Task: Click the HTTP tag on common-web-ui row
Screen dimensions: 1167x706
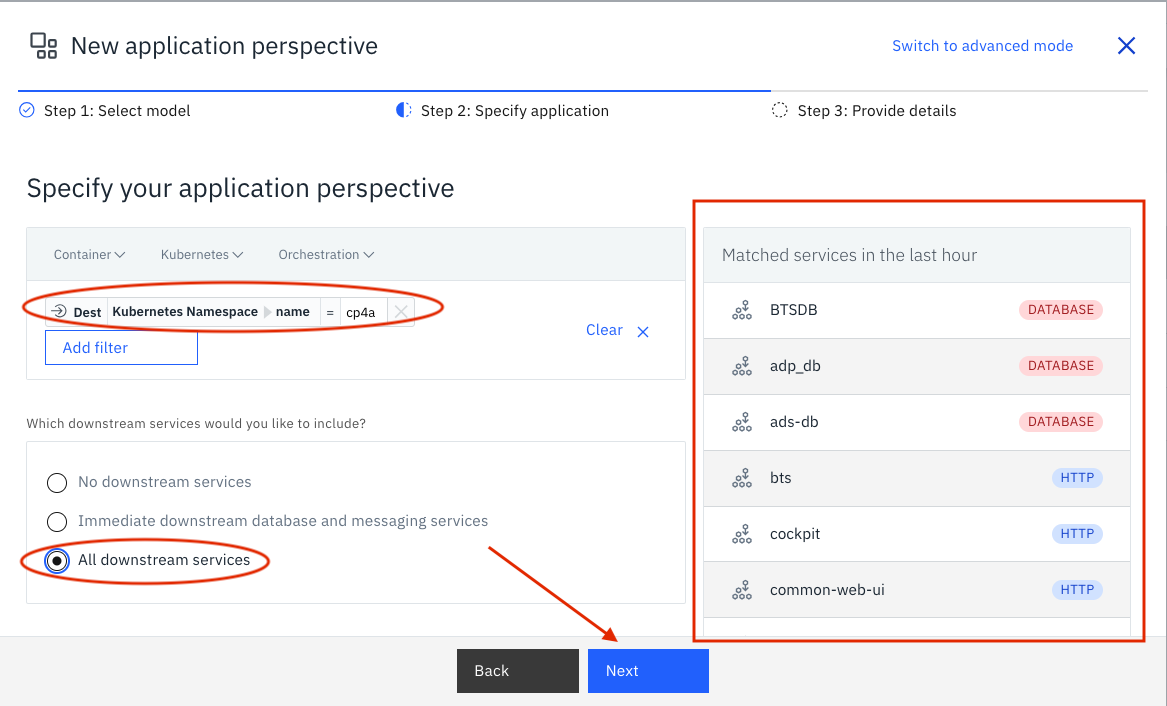Action: pos(1077,589)
